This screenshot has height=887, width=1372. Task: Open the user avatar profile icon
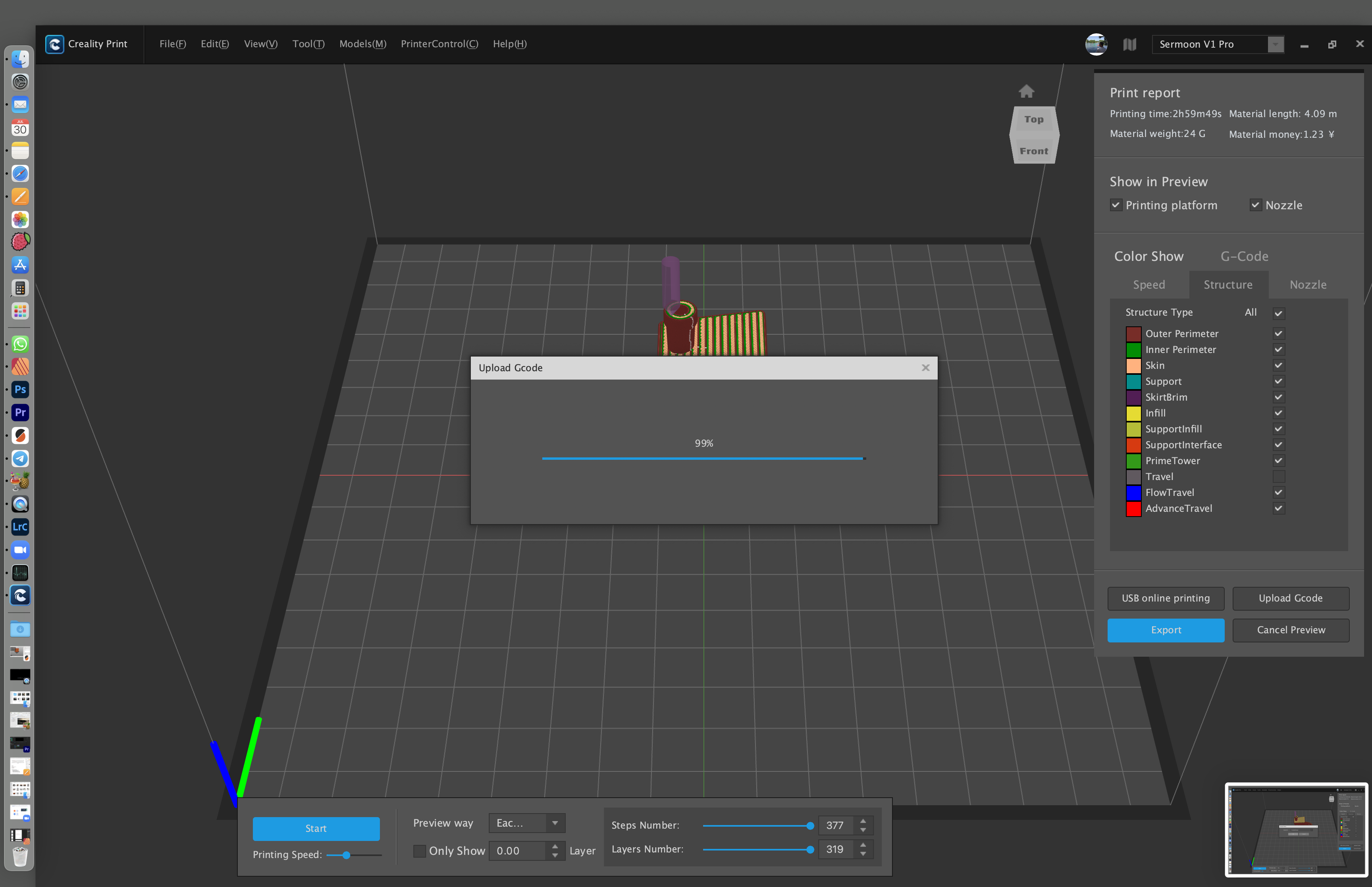pos(1096,44)
